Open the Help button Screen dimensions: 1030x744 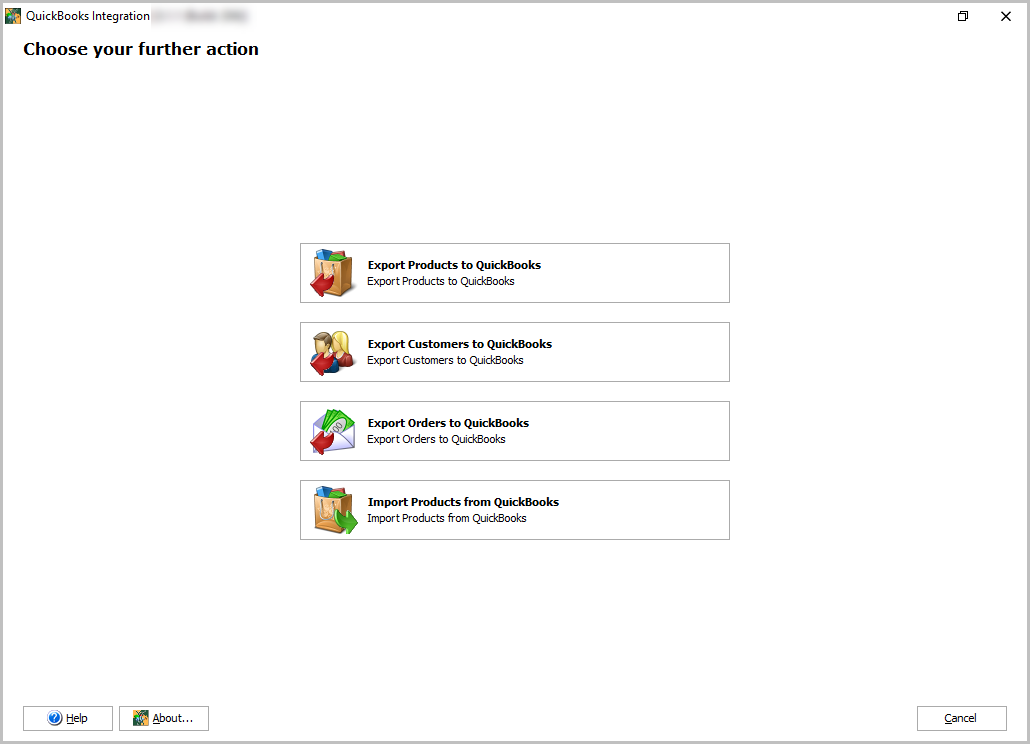click(x=68, y=718)
